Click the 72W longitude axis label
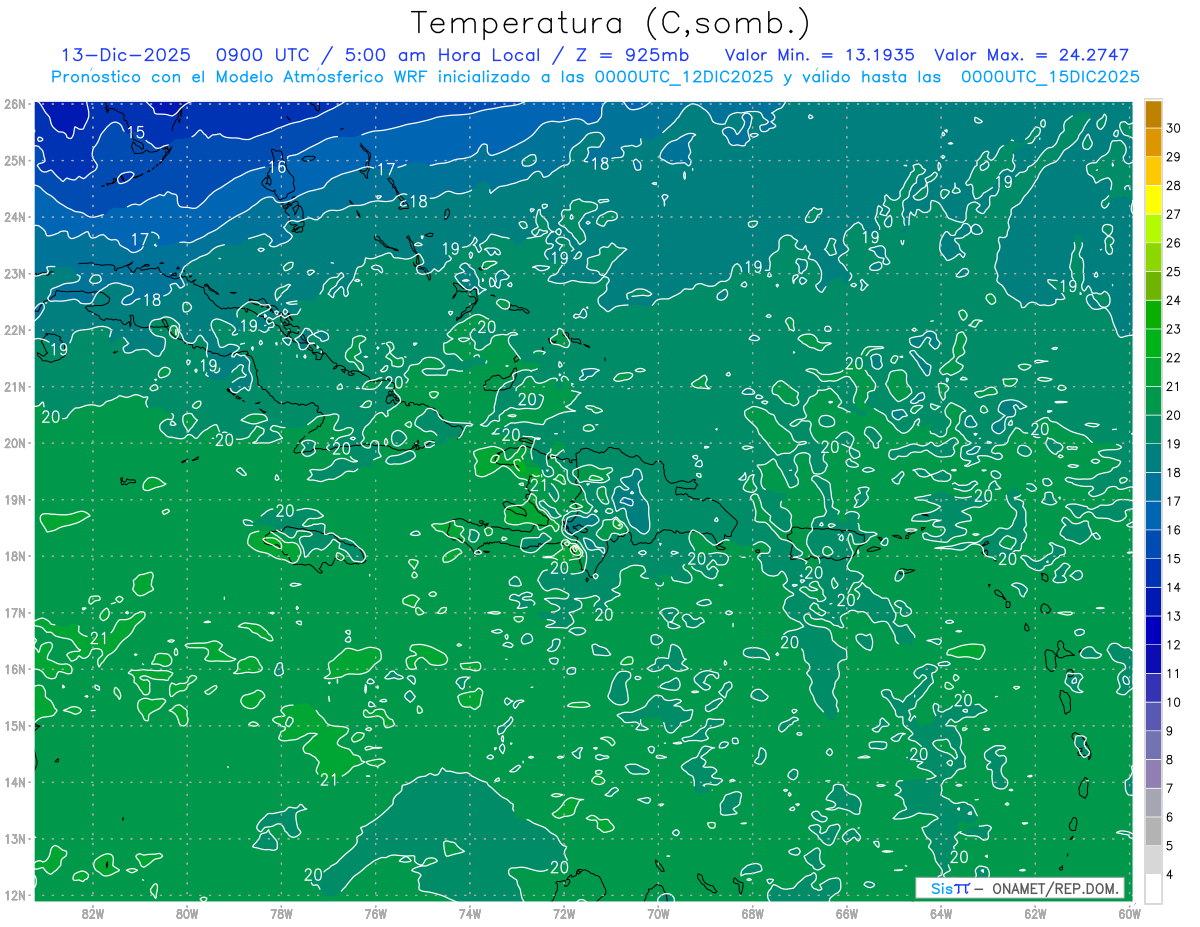This screenshot has width=1200, height=927. [564, 913]
